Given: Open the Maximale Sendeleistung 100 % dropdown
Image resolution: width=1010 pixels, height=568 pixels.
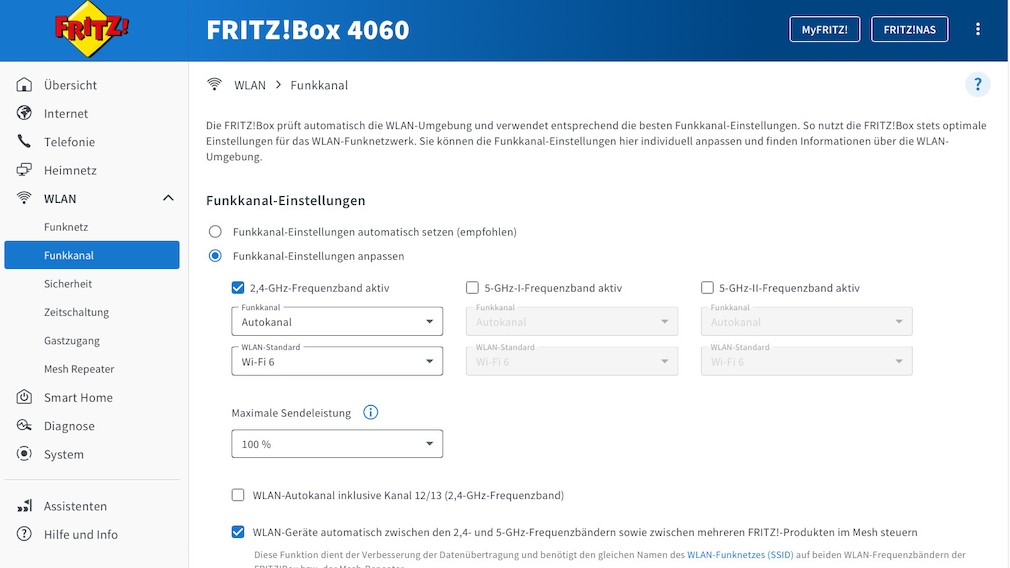Looking at the screenshot, I should (336, 444).
